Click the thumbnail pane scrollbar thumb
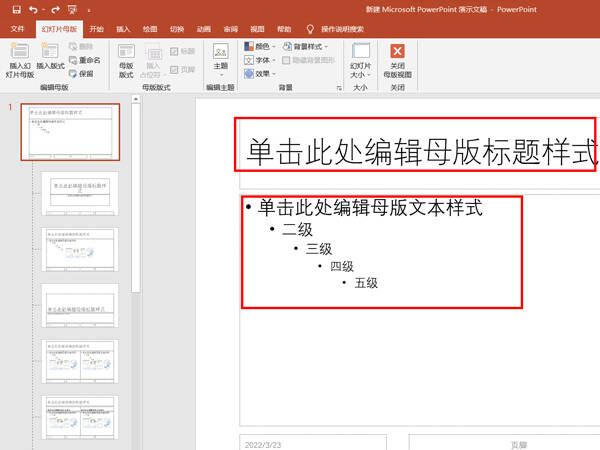The height and width of the screenshot is (450, 600). pos(135,198)
